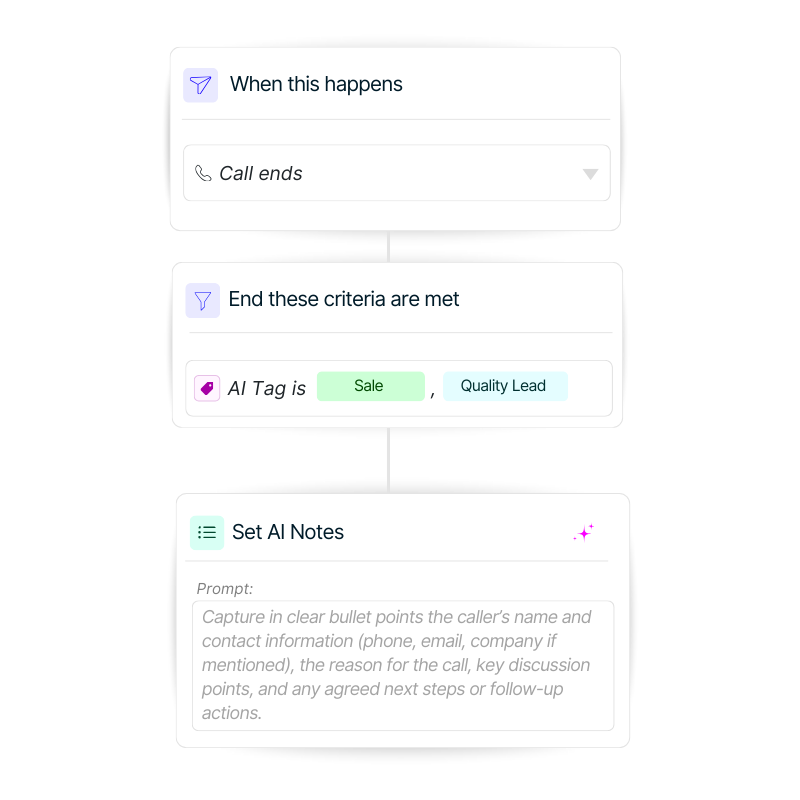The height and width of the screenshot is (800, 800).
Task: Click the "Set AI Notes" title
Action: tap(288, 532)
